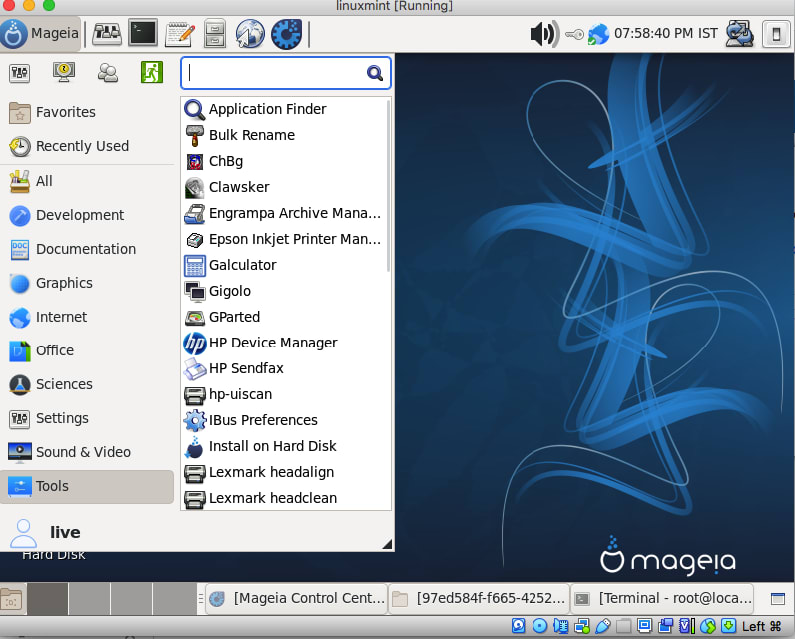Click the switch users icon in menu
Image resolution: width=795 pixels, height=639 pixels.
(107, 73)
